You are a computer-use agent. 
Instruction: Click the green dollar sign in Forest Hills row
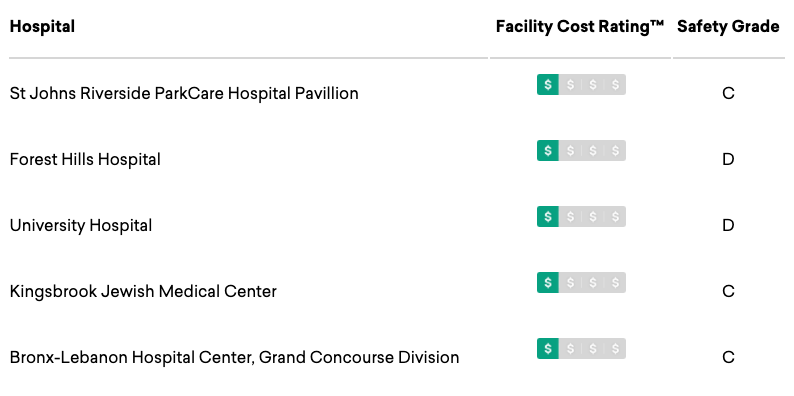pos(548,150)
